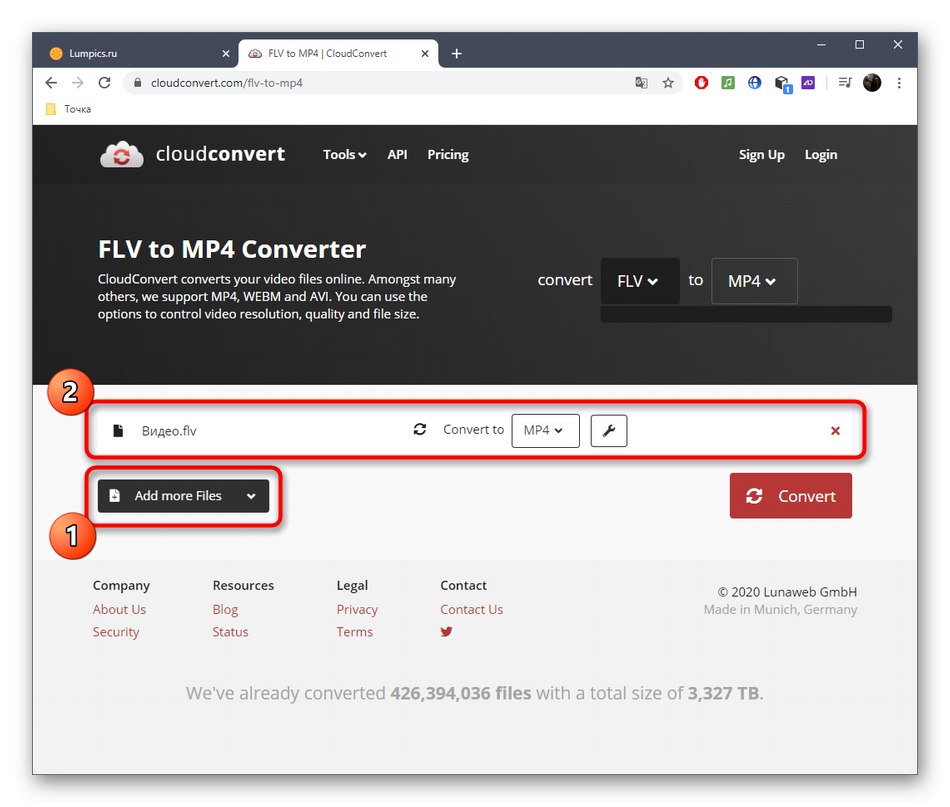Click the FLV to MP4 Converter heading

232,249
